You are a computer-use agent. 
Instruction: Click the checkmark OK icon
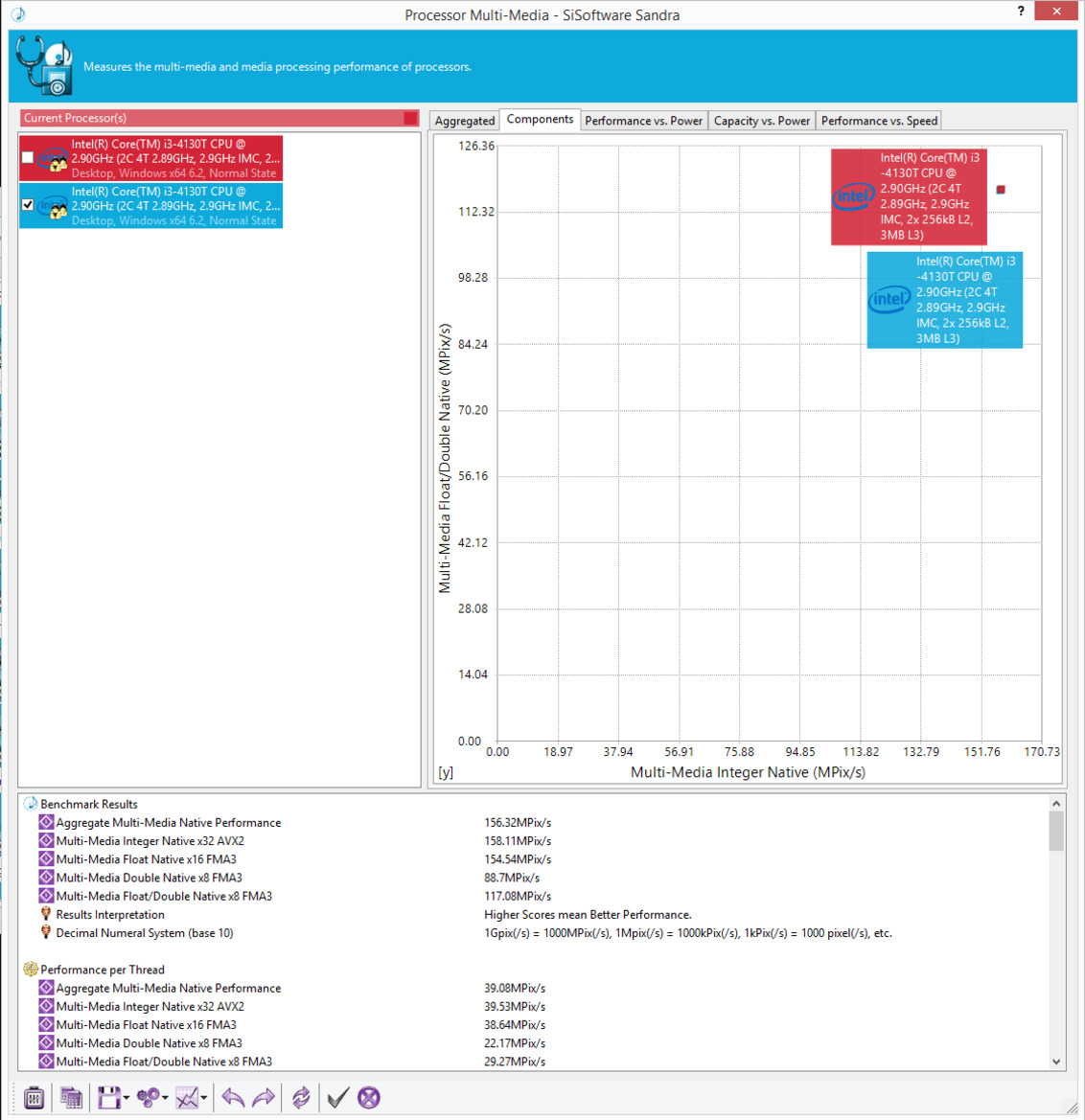[x=338, y=1097]
